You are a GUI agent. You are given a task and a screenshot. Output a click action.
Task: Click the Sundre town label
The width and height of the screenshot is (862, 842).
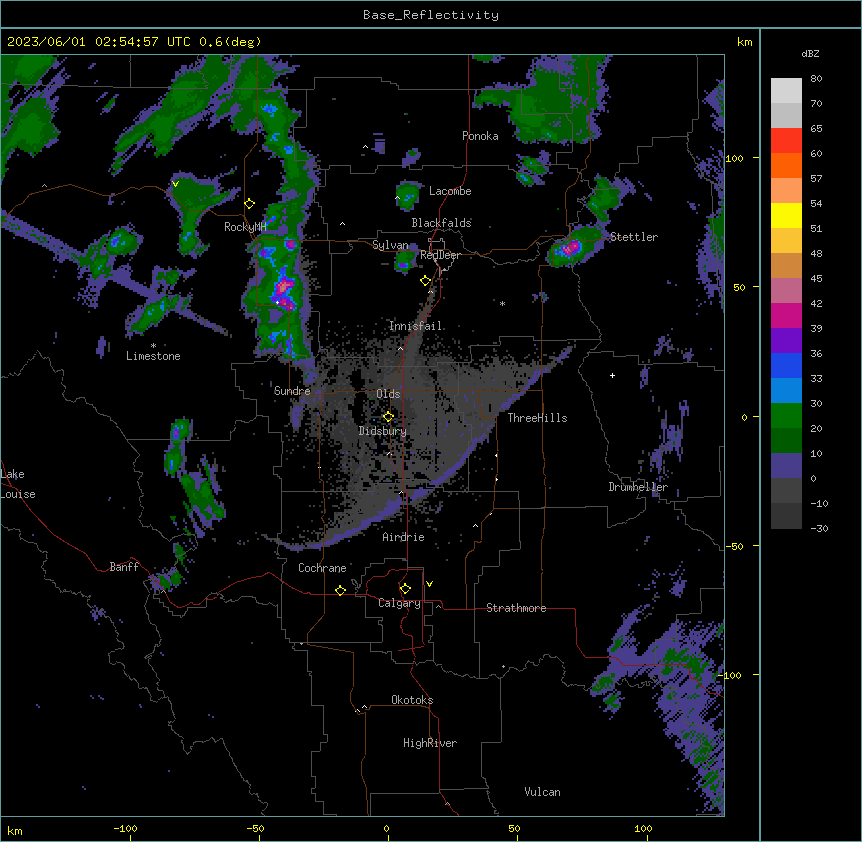292,391
